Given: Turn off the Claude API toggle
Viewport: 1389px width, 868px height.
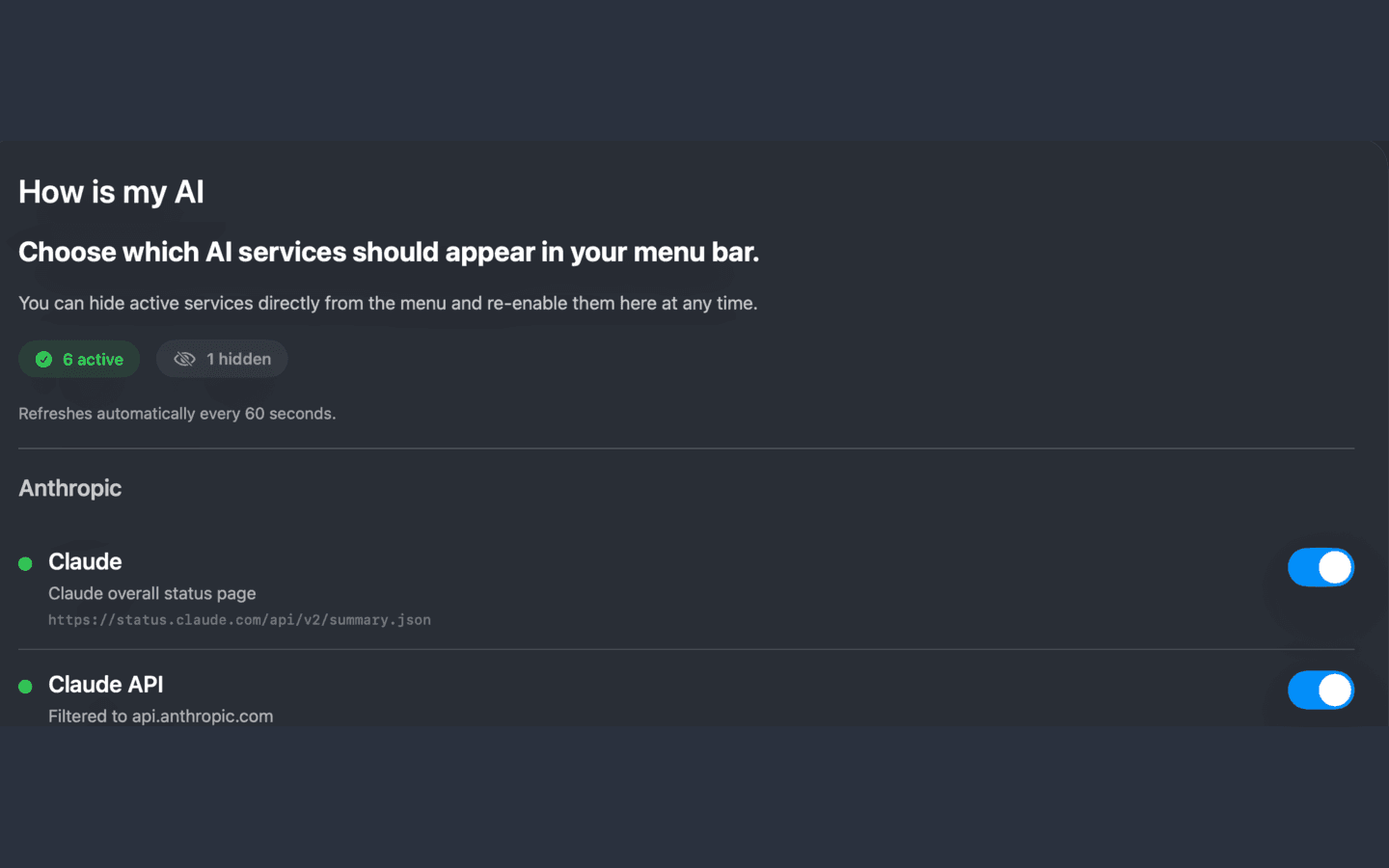Looking at the screenshot, I should pyautogui.click(x=1321, y=691).
